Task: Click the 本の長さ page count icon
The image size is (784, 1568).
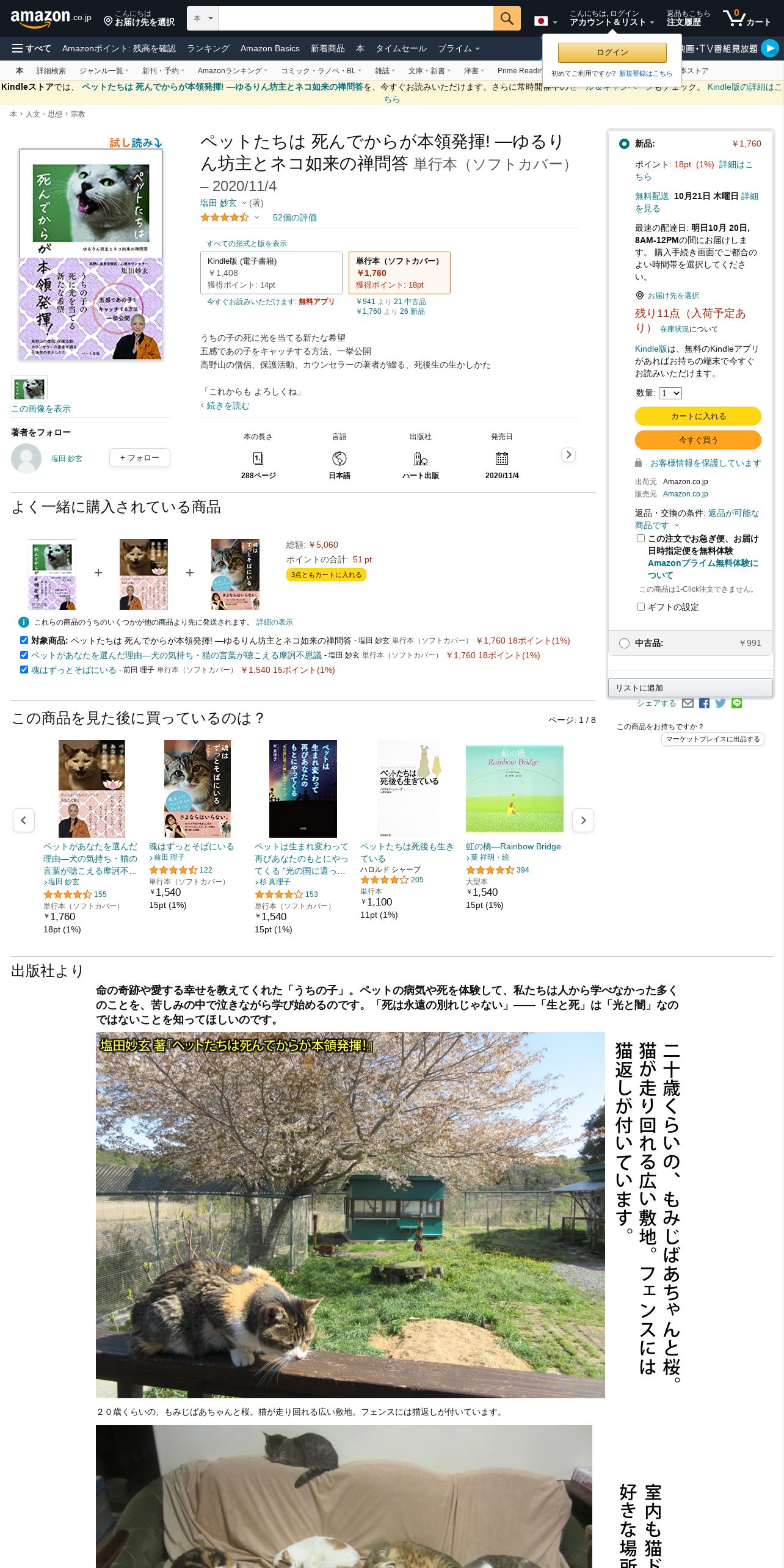Action: [258, 459]
